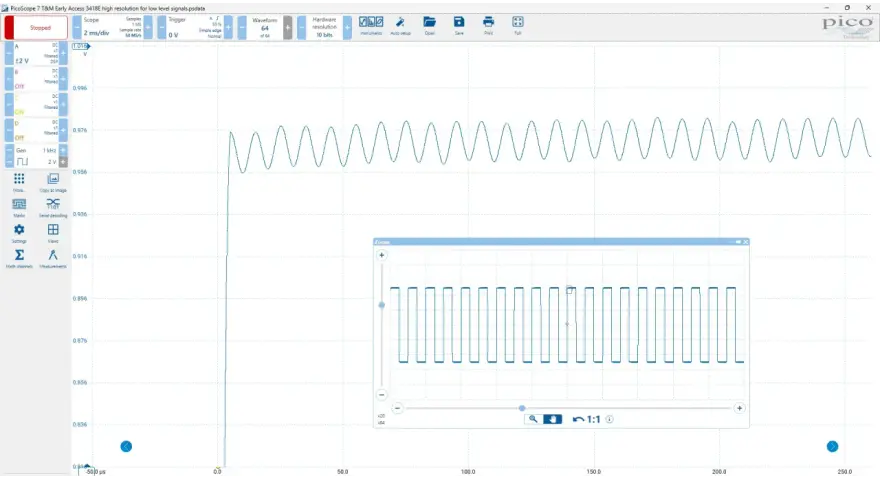Viewport: 880px width, 480px height.
Task: Open the Serial decoding tool
Action: tap(53, 206)
